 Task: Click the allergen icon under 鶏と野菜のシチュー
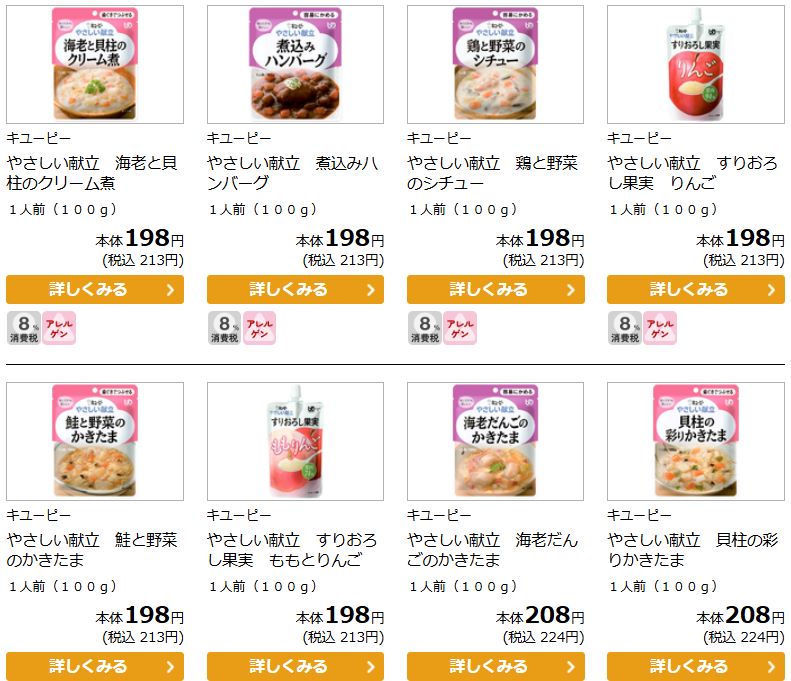point(460,328)
